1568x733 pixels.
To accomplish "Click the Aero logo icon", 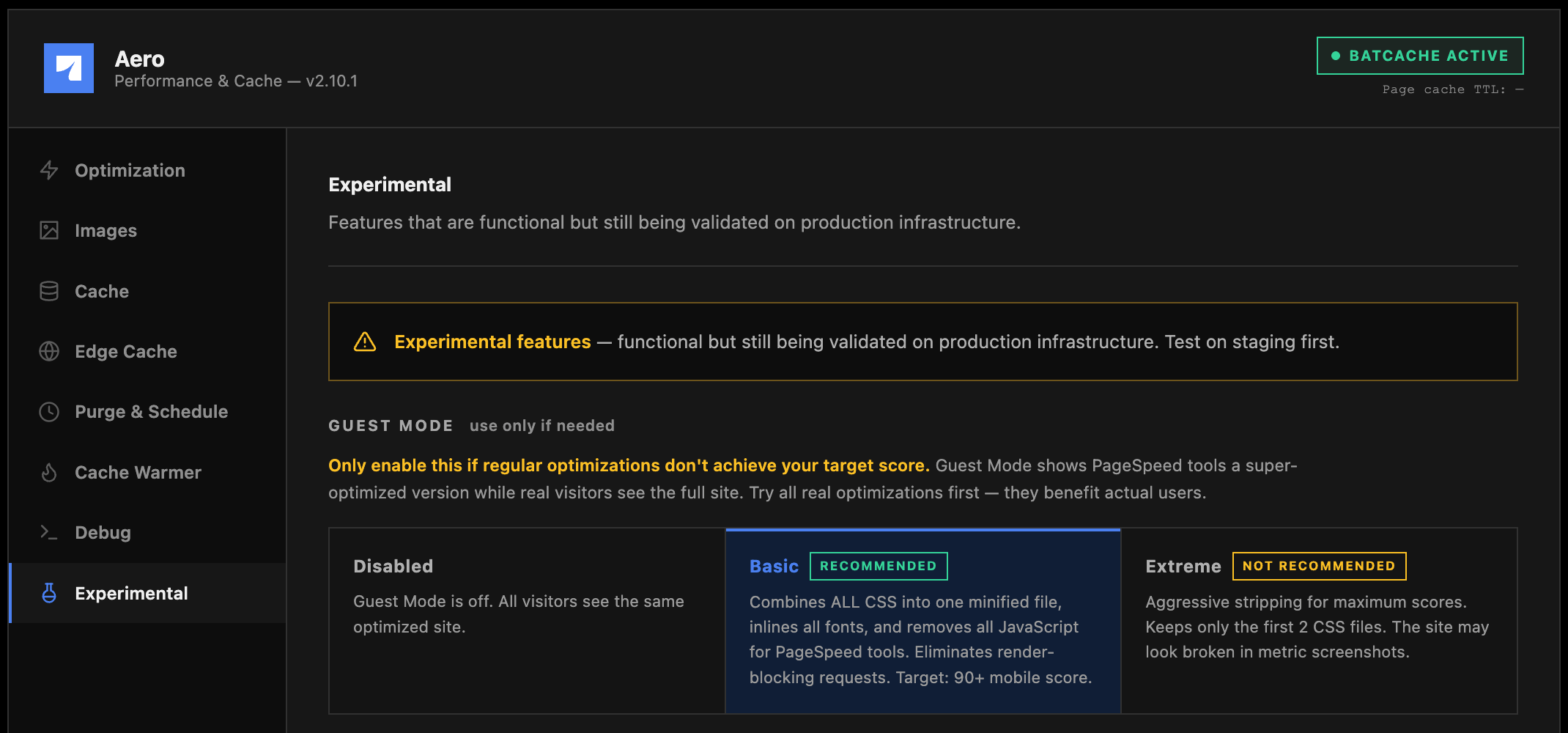I will click(69, 68).
